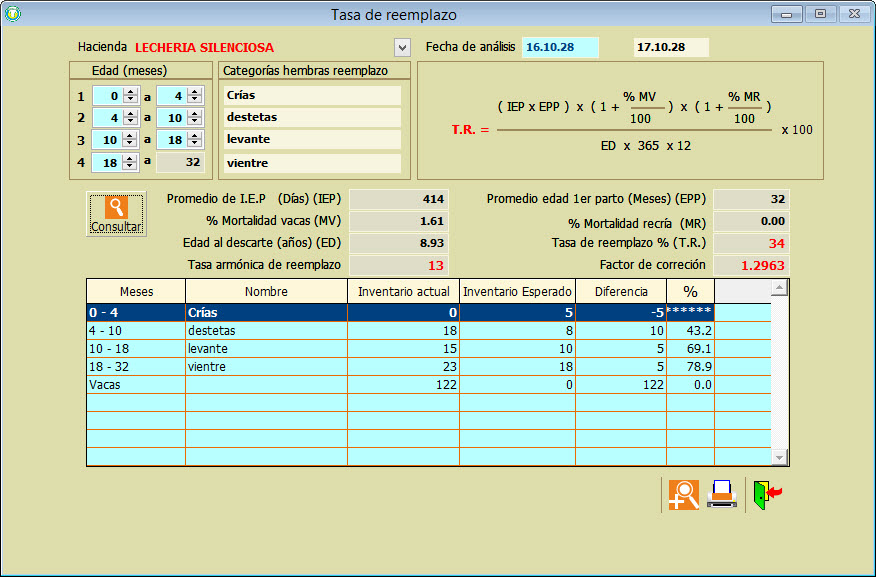Adjust the row 4 start age spinner
Screen dimensions: 876x577
(x=130, y=162)
